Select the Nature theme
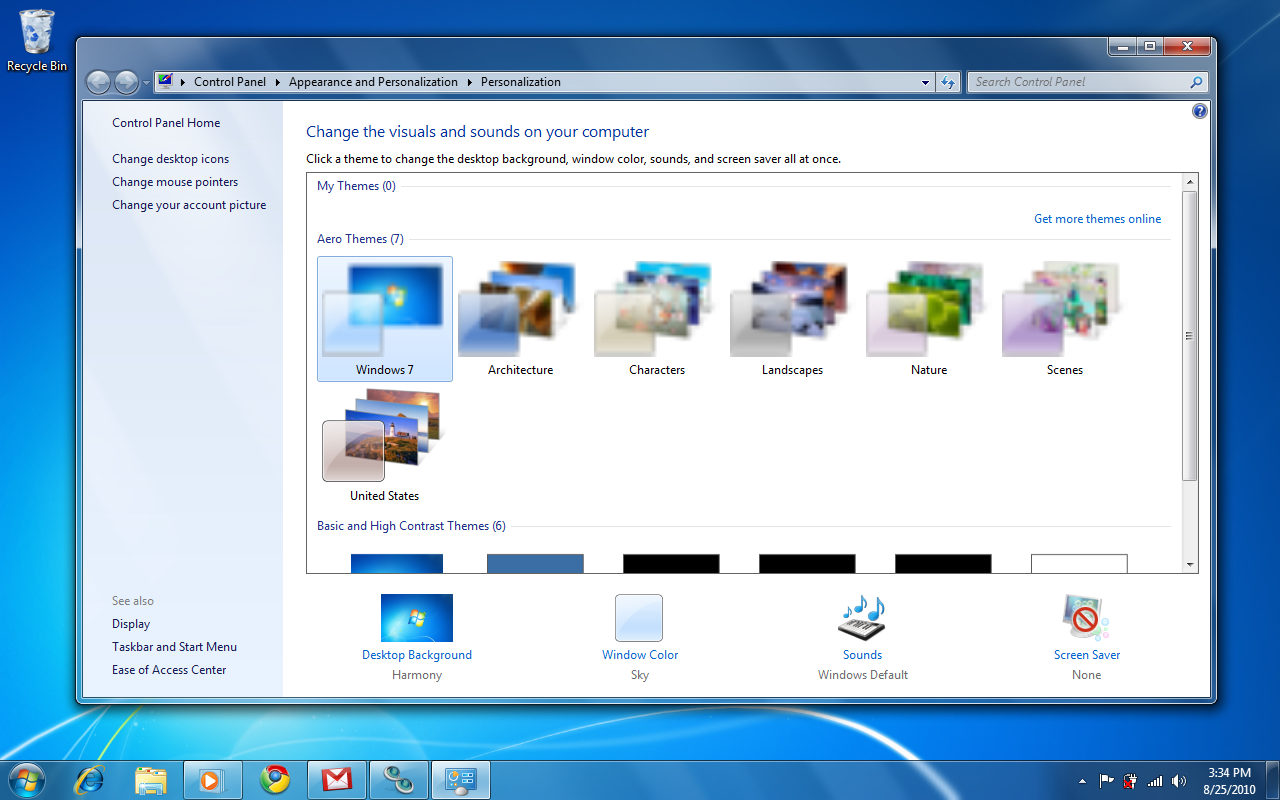The image size is (1280, 800). click(928, 319)
